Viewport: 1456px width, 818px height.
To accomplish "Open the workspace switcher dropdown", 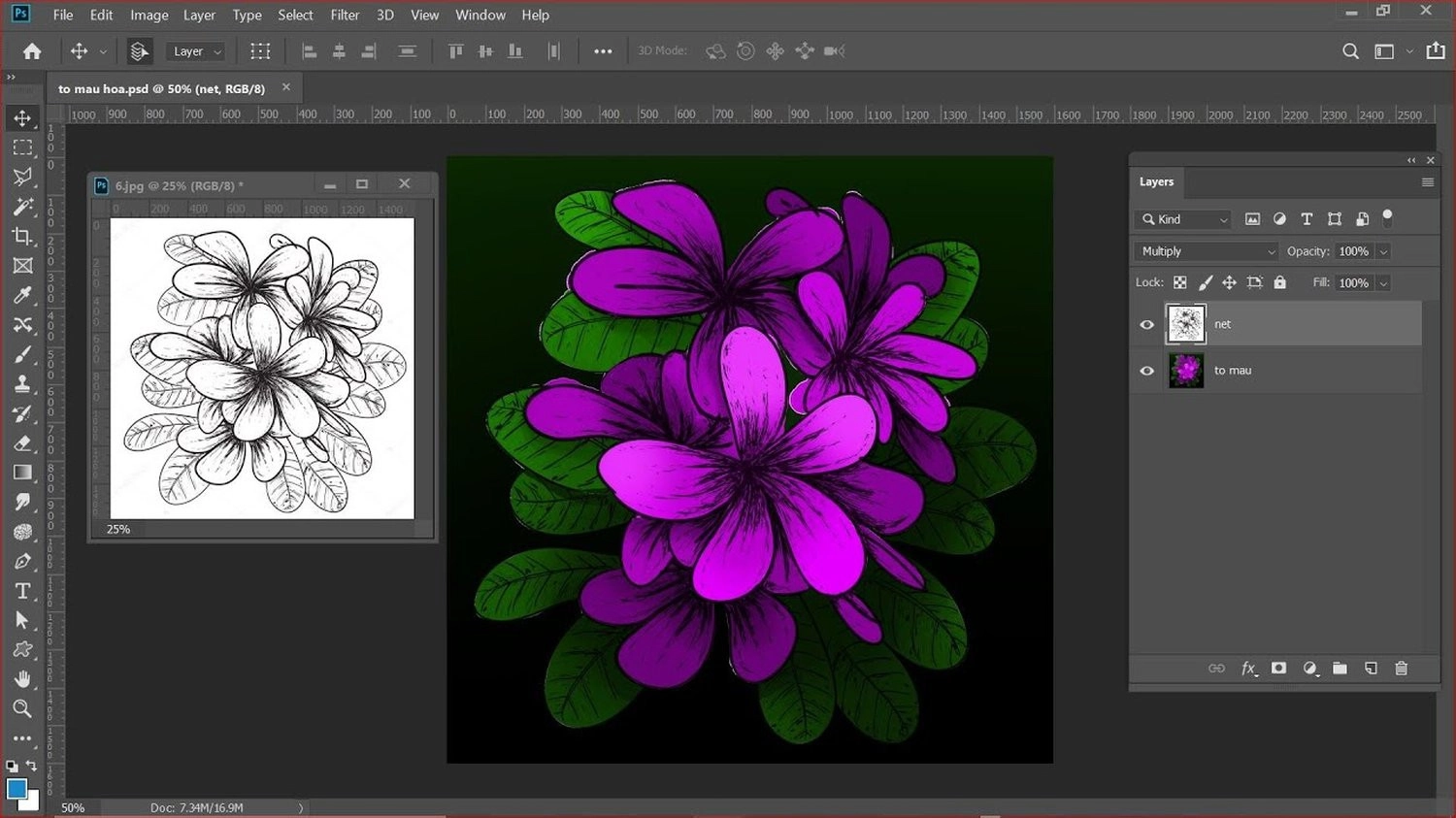I will tap(1391, 51).
